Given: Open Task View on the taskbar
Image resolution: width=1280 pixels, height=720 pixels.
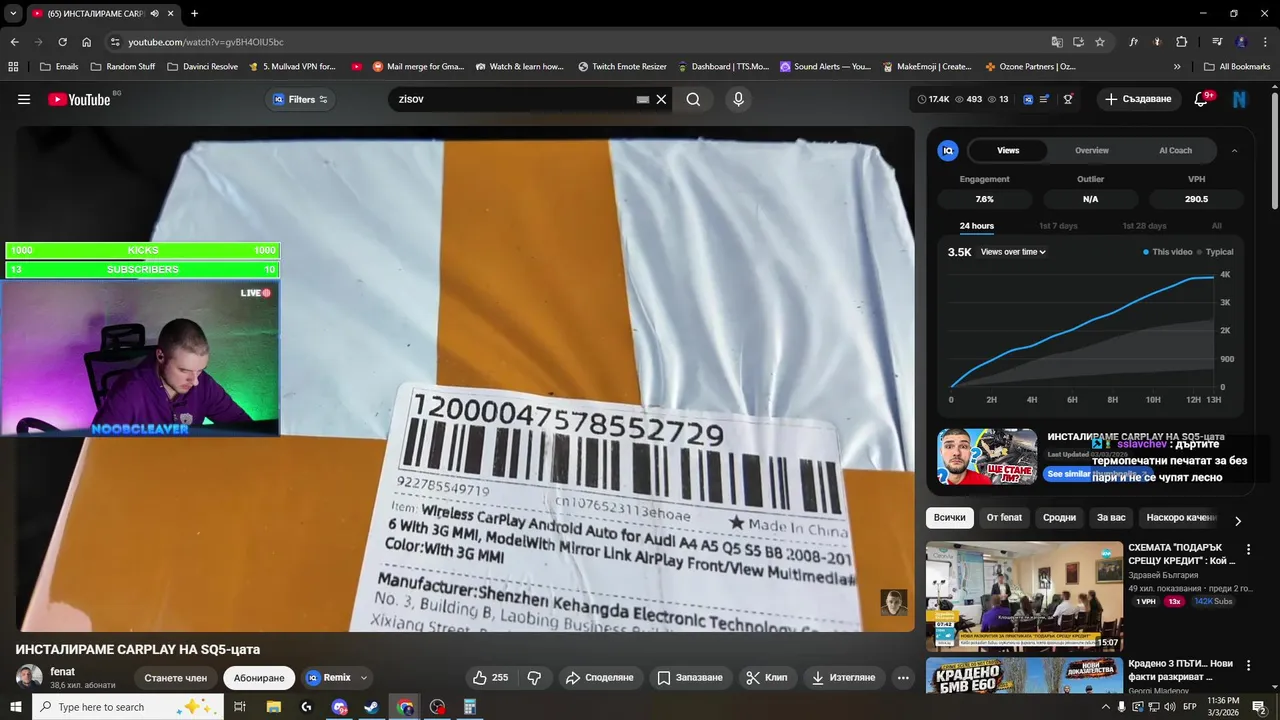Looking at the screenshot, I should (240, 707).
